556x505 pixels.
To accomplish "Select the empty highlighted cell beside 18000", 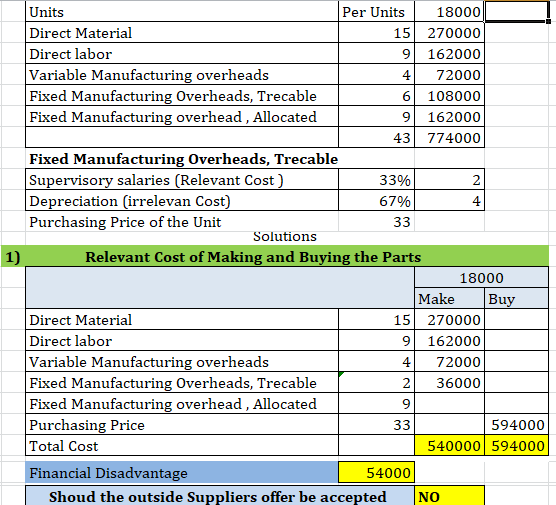I will 517,12.
